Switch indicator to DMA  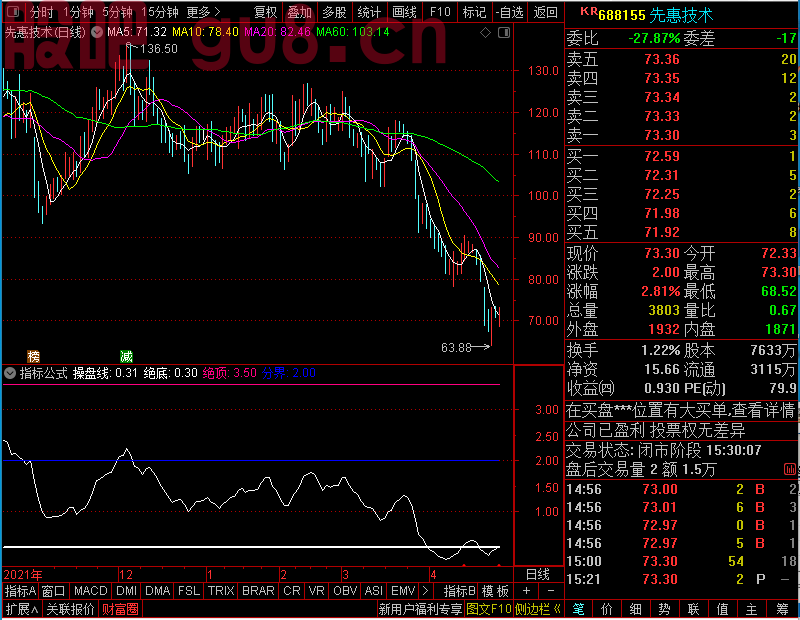[158, 591]
